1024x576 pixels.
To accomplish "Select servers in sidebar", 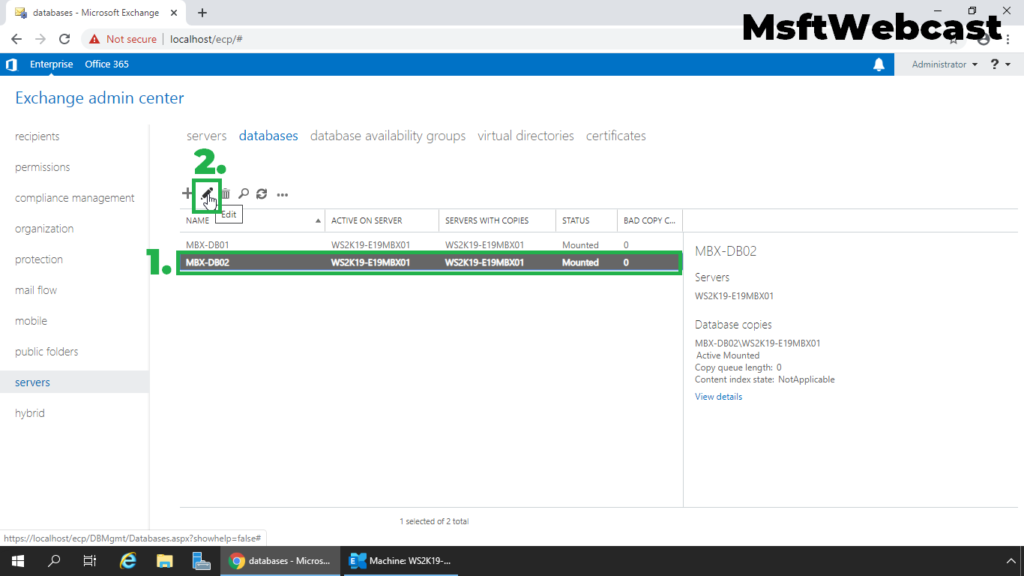I will (74, 382).
